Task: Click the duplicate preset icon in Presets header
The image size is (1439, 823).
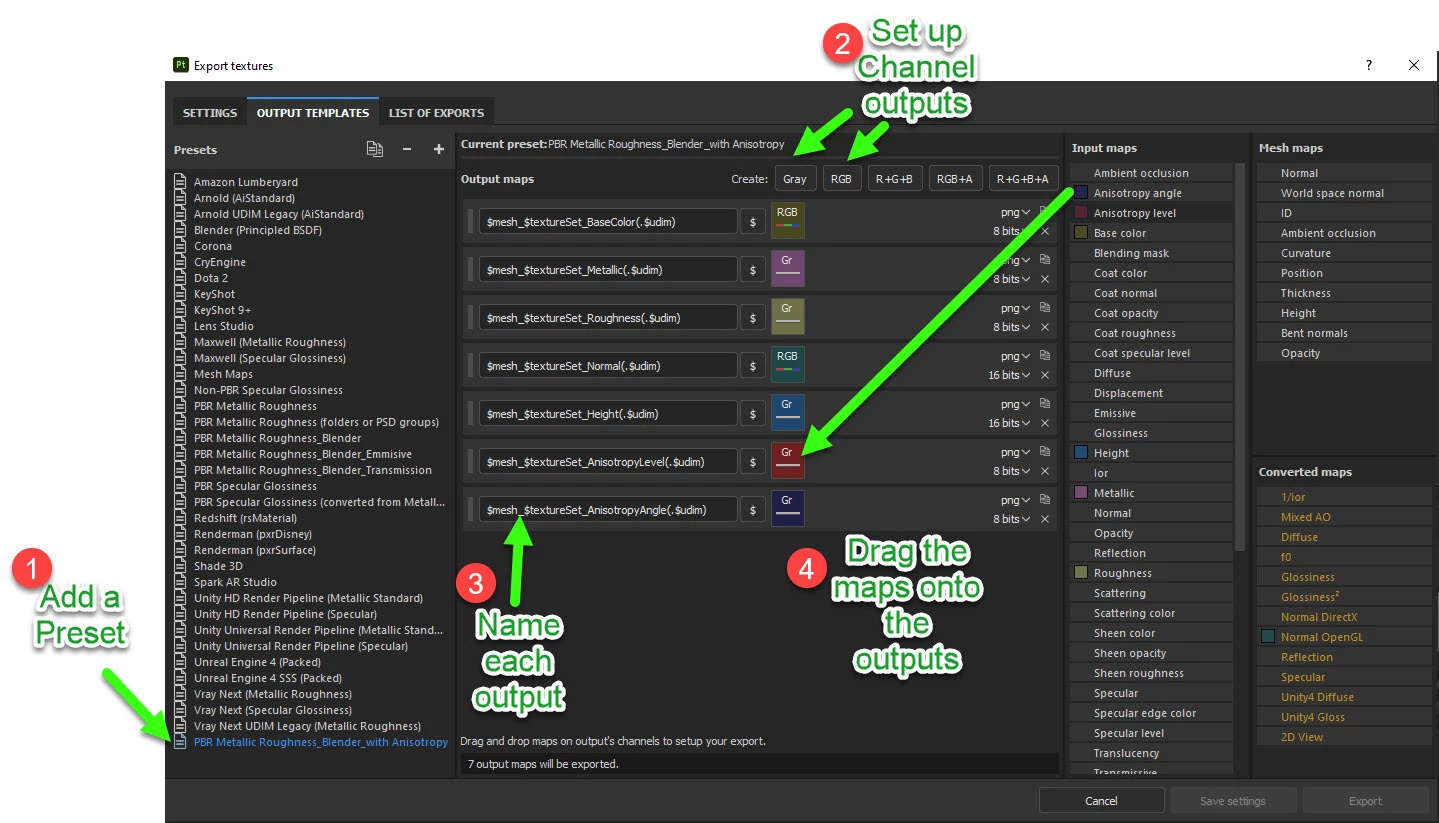Action: [x=374, y=149]
